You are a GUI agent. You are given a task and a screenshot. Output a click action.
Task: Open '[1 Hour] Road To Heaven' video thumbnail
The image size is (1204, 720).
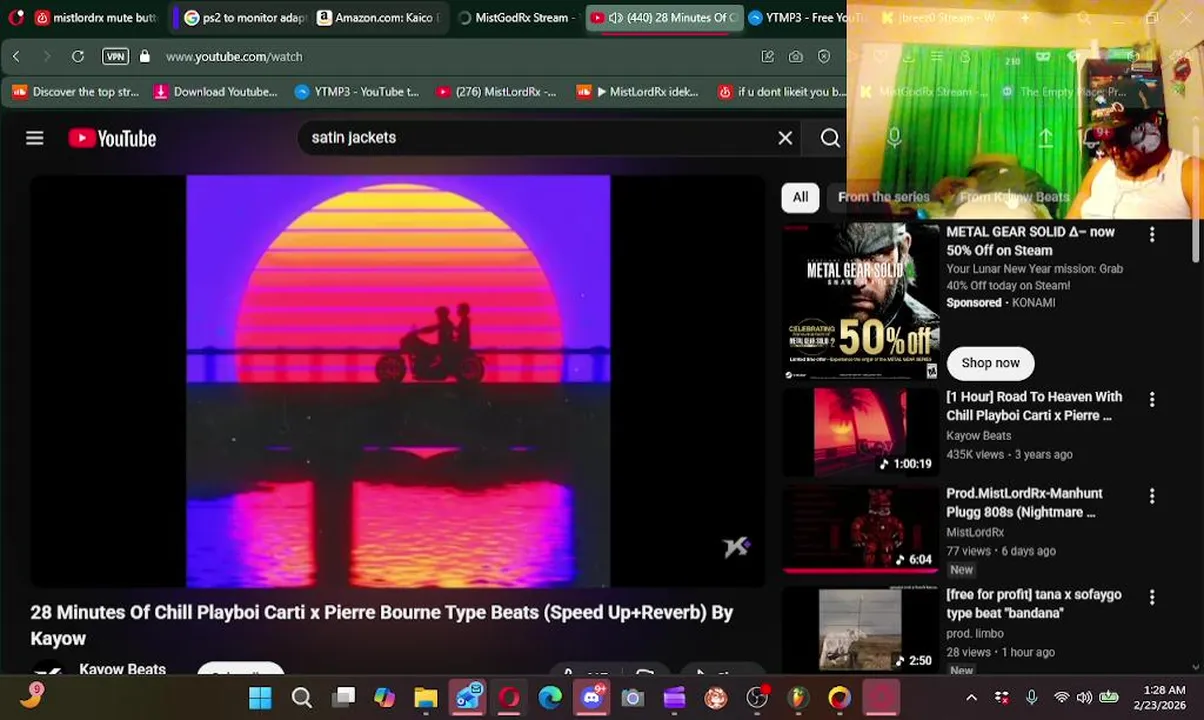point(860,432)
